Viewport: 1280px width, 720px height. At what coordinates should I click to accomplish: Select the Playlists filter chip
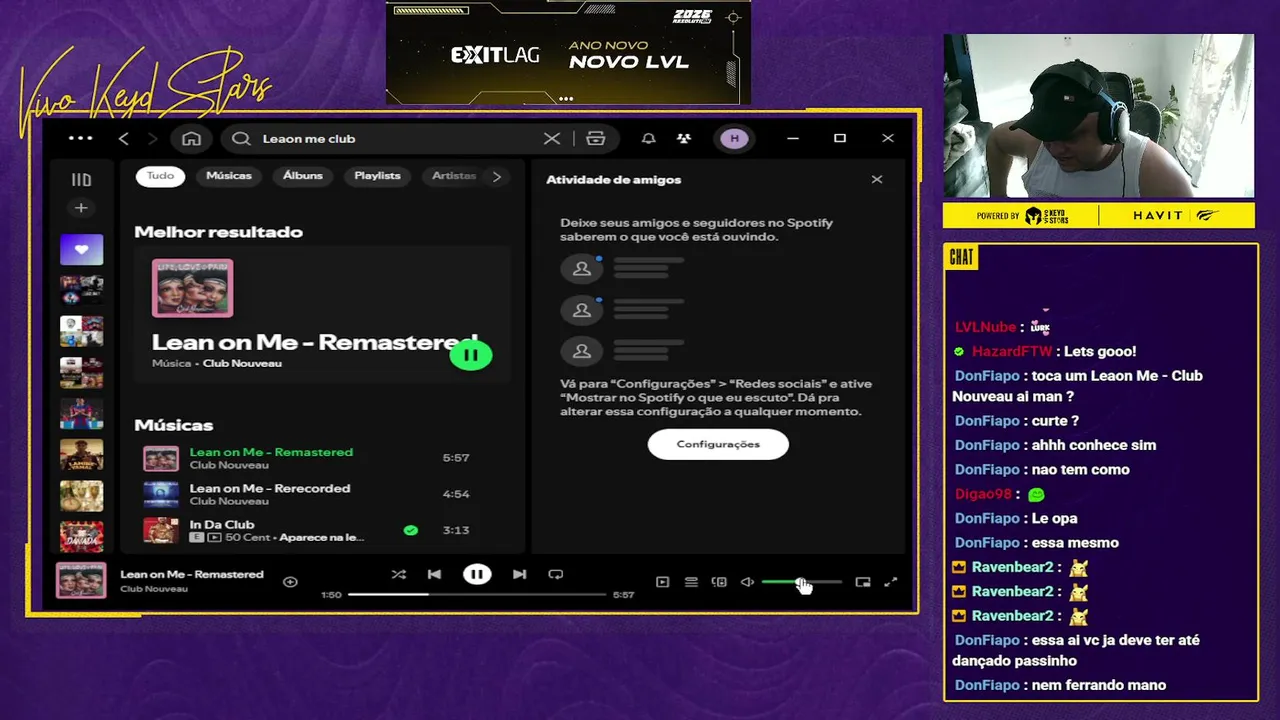377,176
